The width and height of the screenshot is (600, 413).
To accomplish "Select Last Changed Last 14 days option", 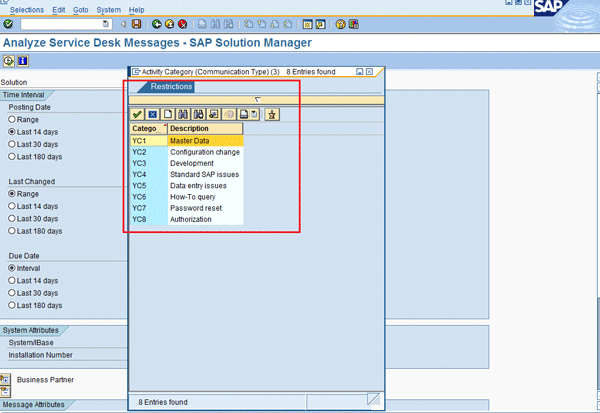I will (13, 205).
